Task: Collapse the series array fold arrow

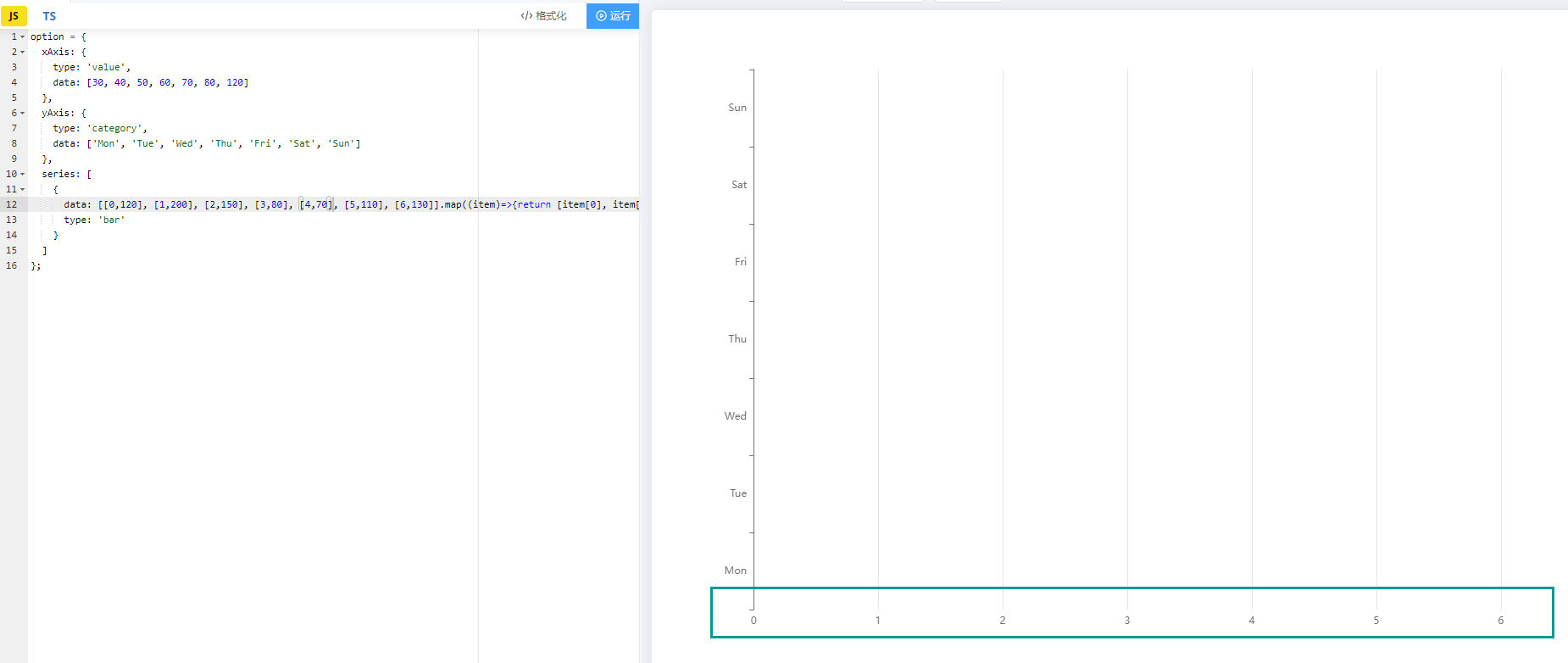Action: [x=23, y=175]
